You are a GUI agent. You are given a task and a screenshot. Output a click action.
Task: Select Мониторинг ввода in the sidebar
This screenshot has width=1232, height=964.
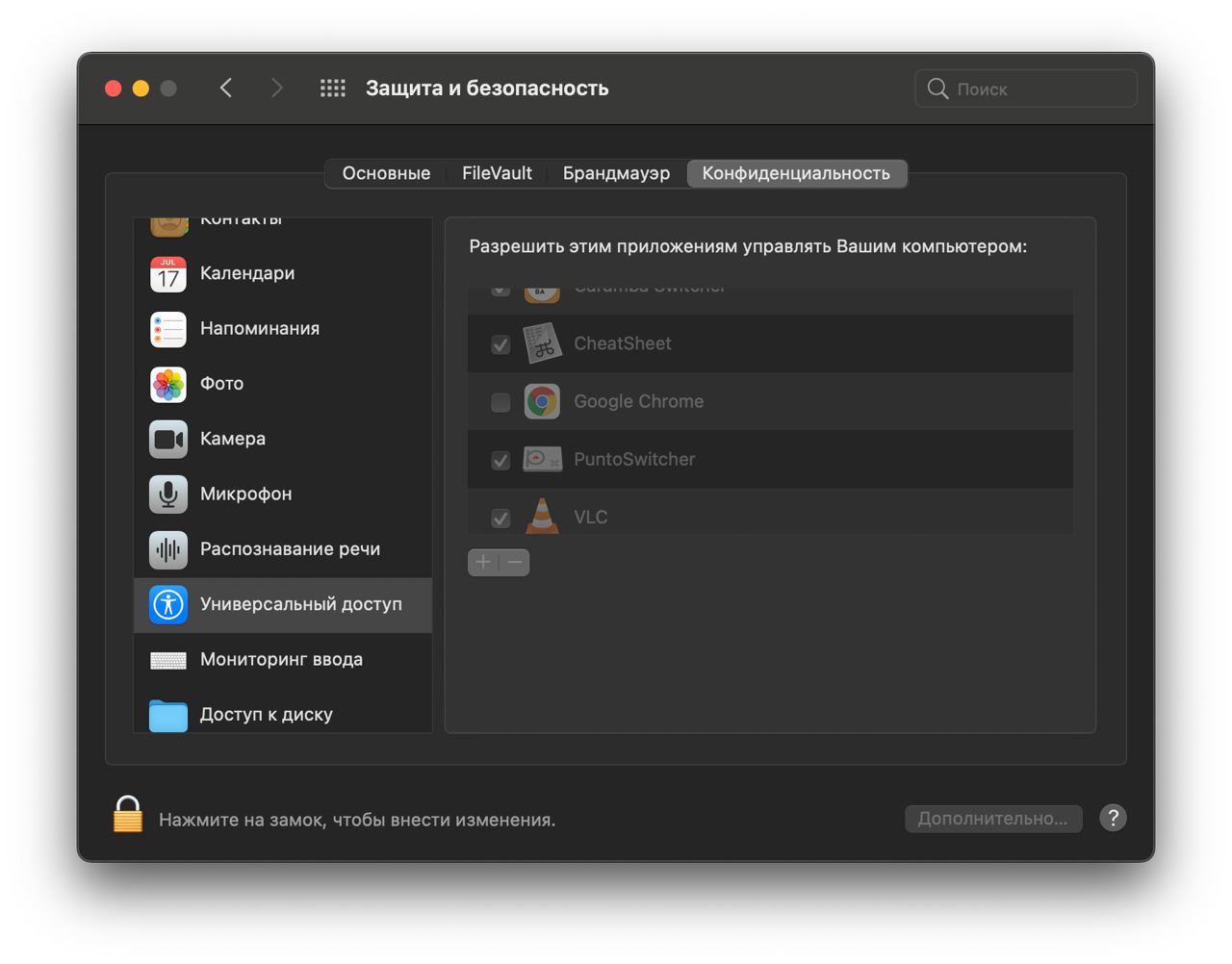(281, 659)
